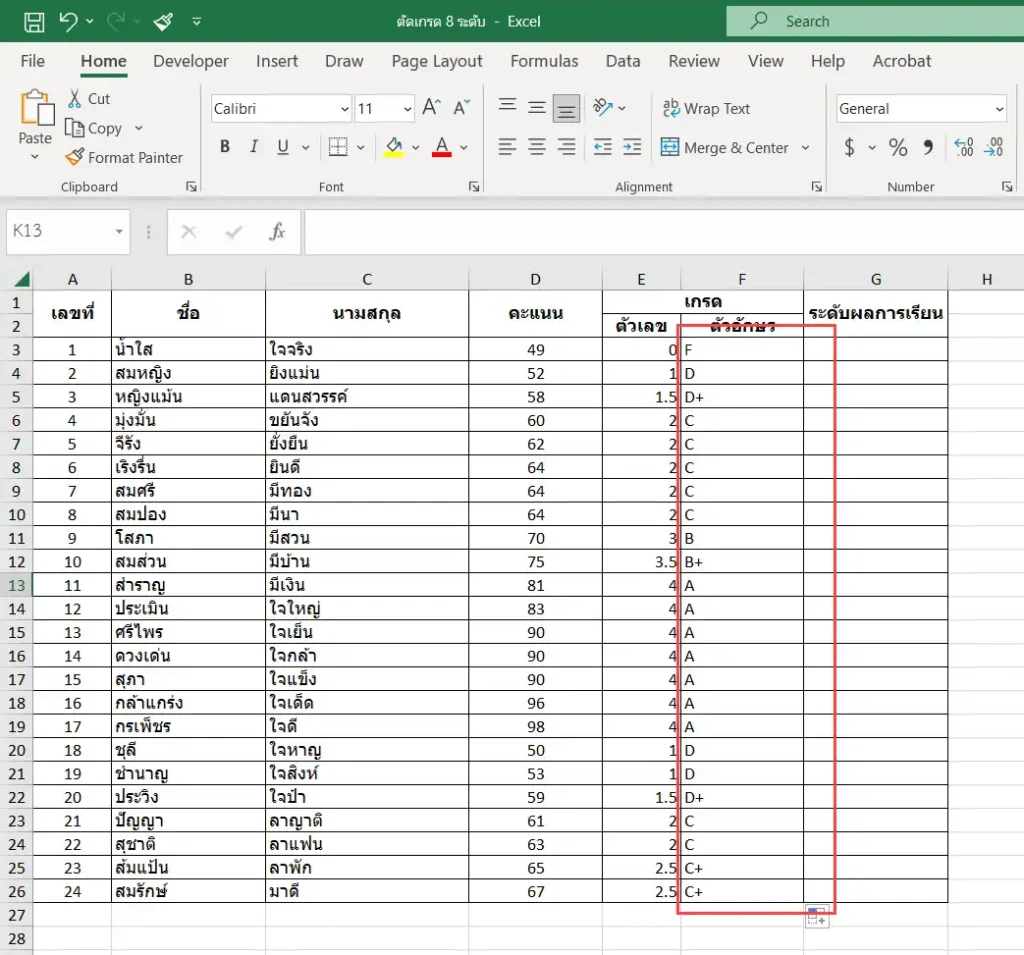Switch to the Formulas tab
The image size is (1024, 955).
point(544,61)
